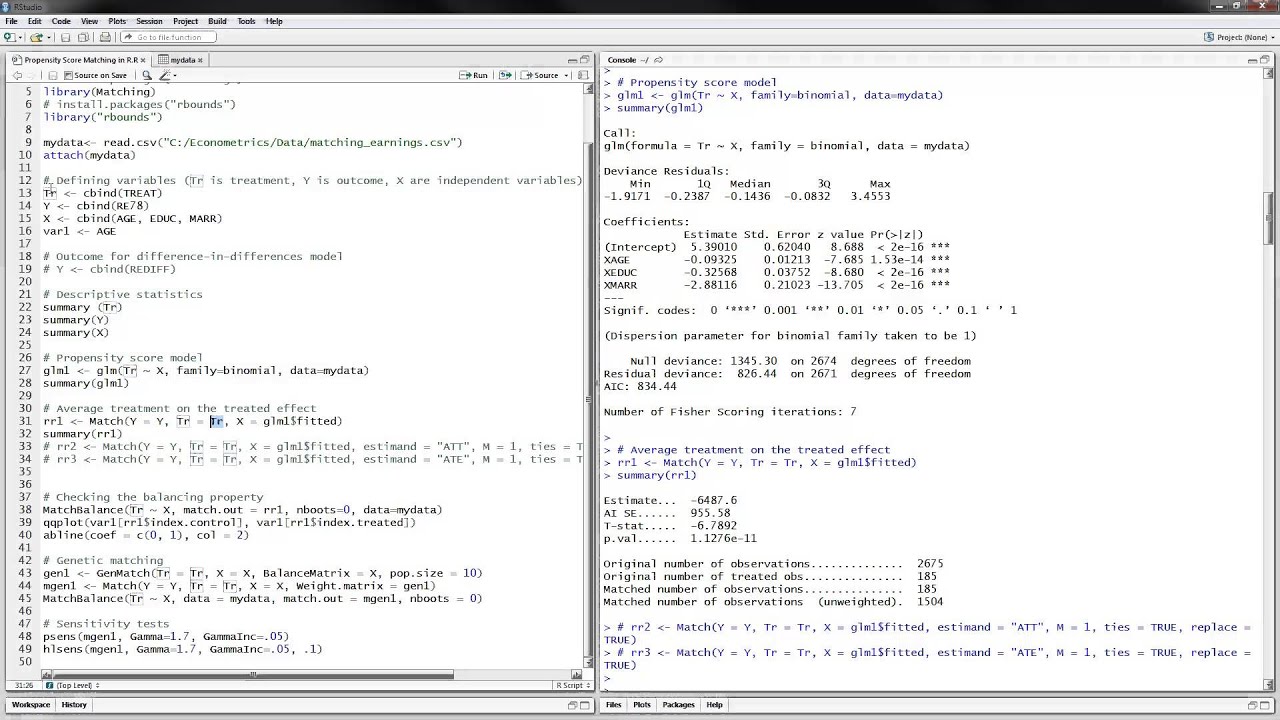
Task: Click the Run button
Action: tap(474, 75)
